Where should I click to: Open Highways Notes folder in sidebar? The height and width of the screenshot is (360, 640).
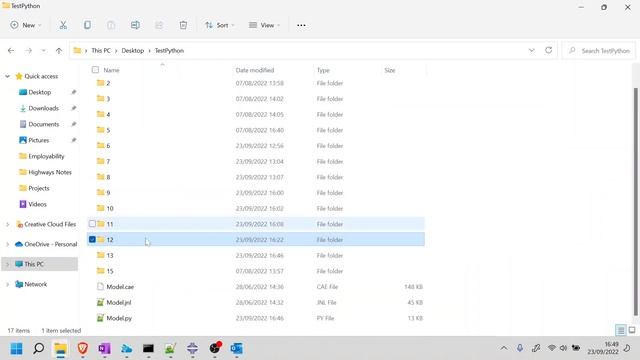(50, 172)
